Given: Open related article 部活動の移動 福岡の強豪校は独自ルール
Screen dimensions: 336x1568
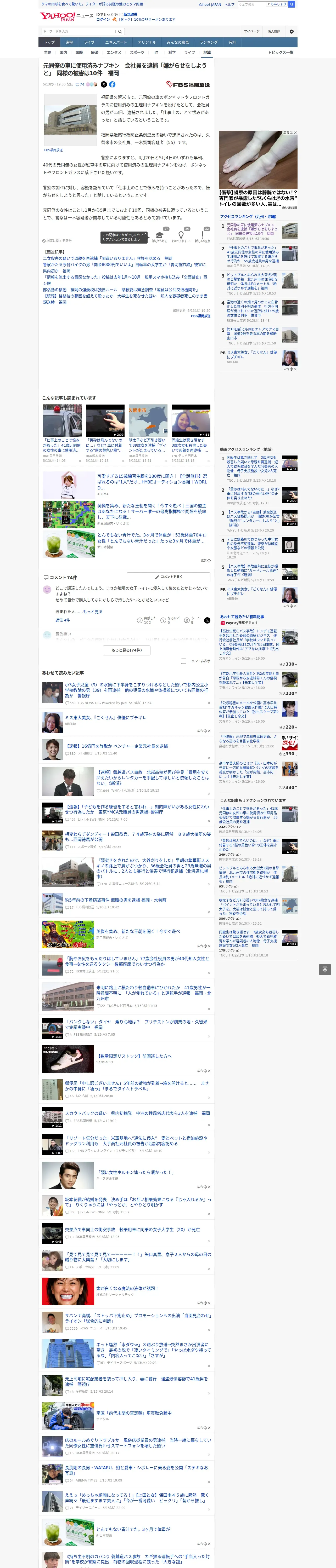Looking at the screenshot, I should (120, 290).
